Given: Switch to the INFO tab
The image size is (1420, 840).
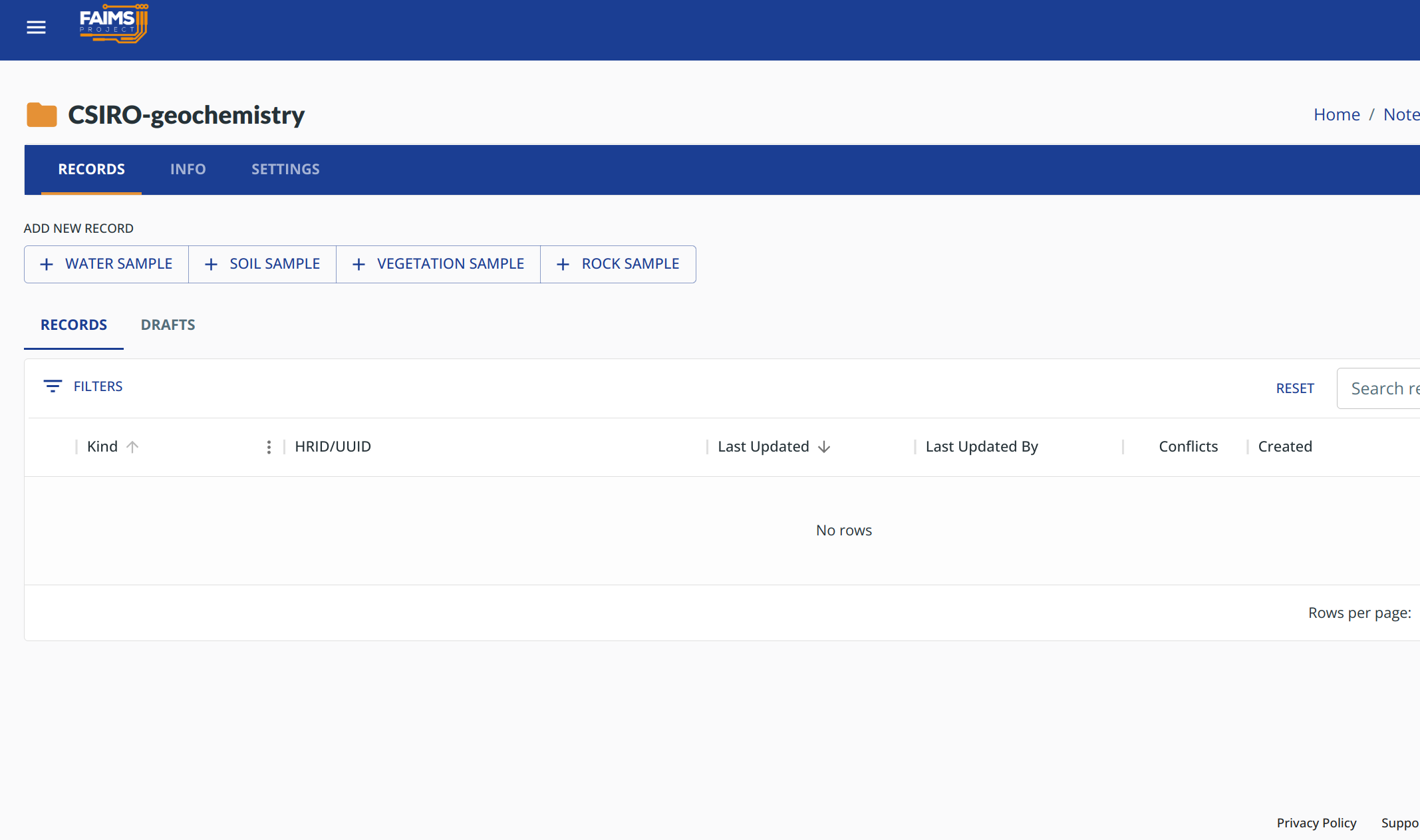Looking at the screenshot, I should [x=188, y=169].
